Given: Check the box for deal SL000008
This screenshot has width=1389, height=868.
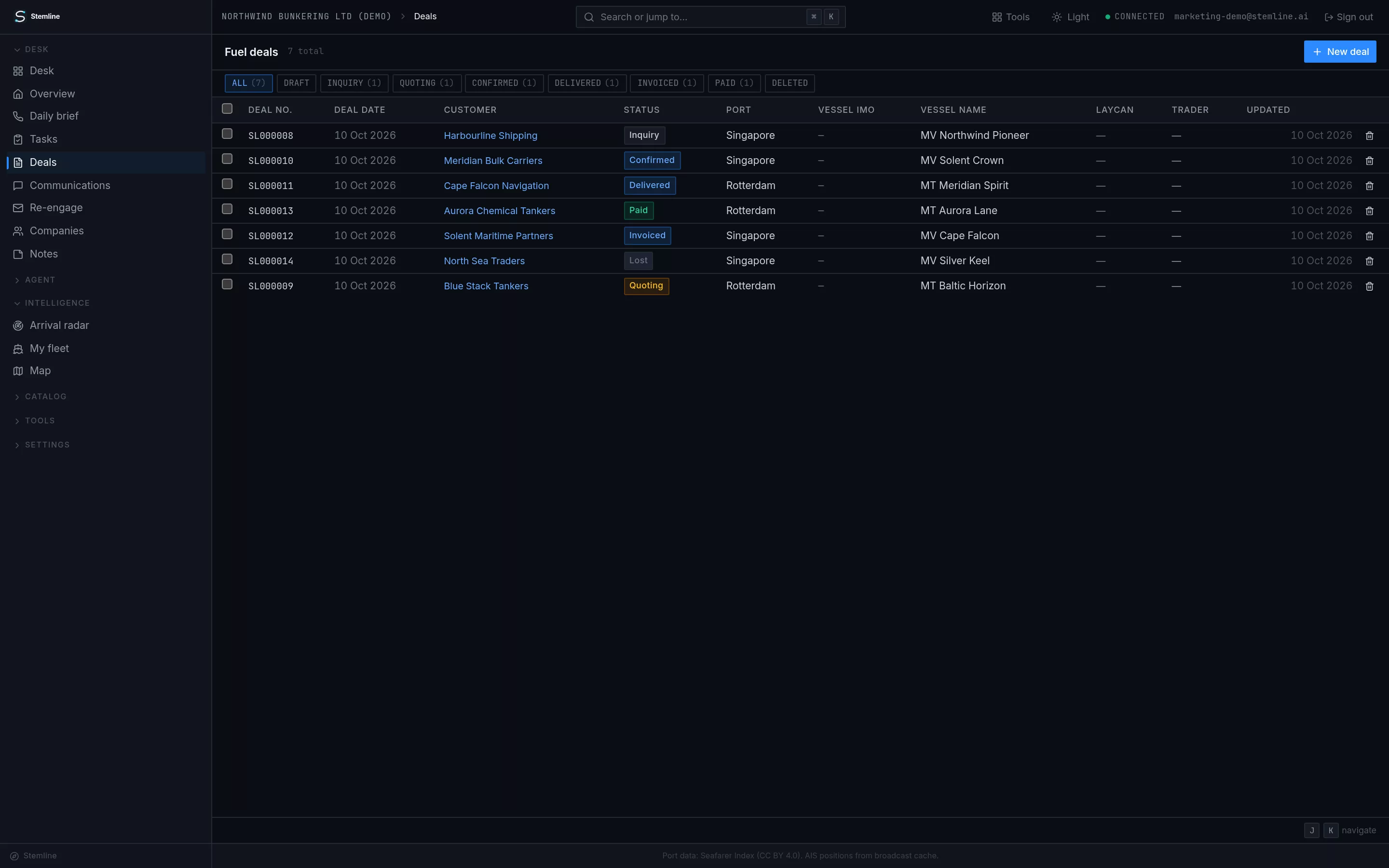Looking at the screenshot, I should point(227,134).
